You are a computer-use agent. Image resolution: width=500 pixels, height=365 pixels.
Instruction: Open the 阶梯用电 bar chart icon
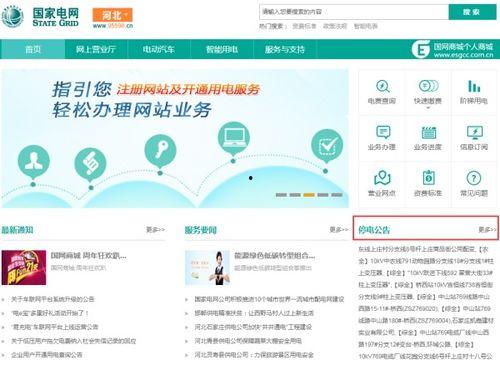[474, 86]
